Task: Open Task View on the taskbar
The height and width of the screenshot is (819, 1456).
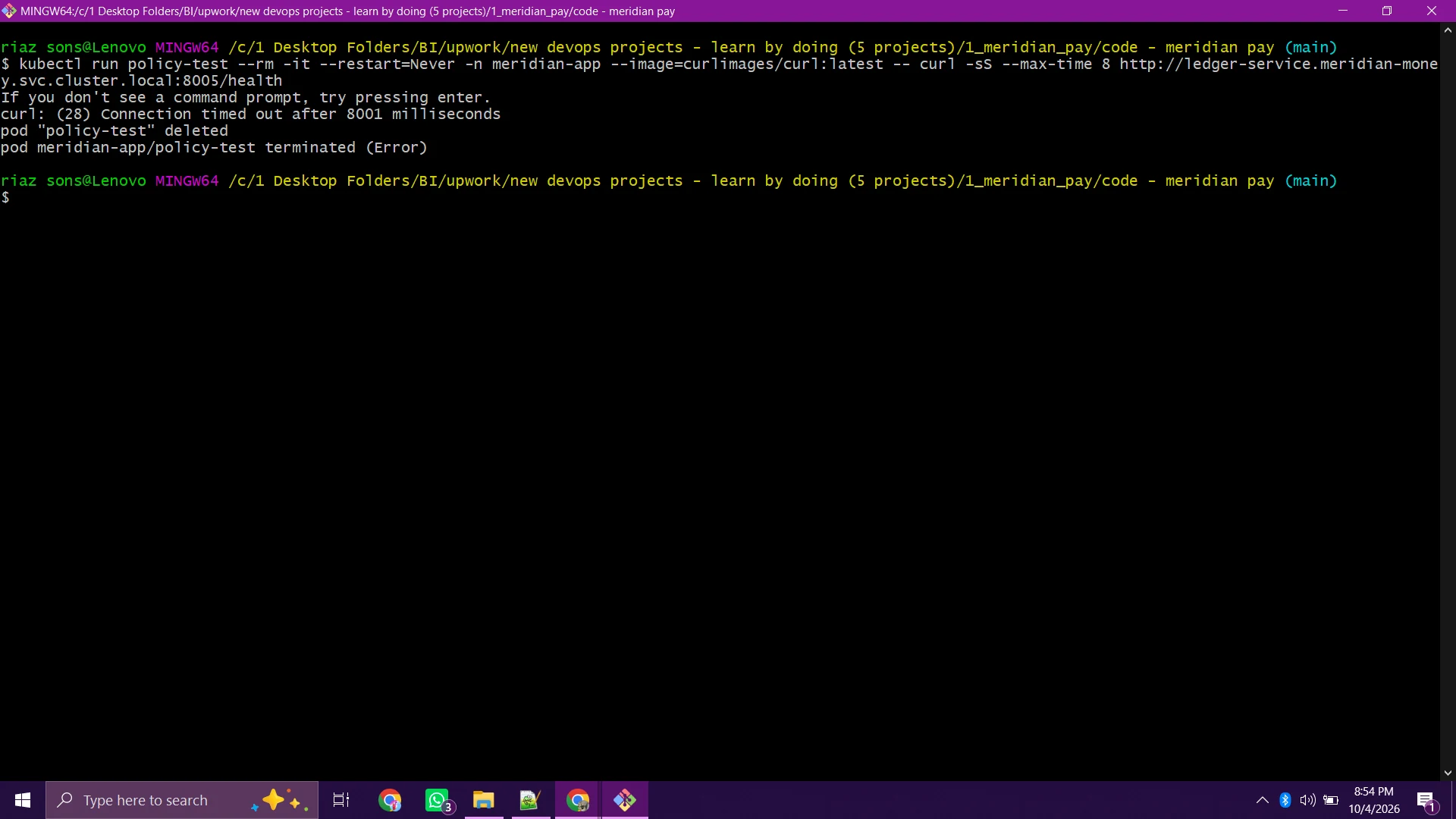Action: pos(341,800)
